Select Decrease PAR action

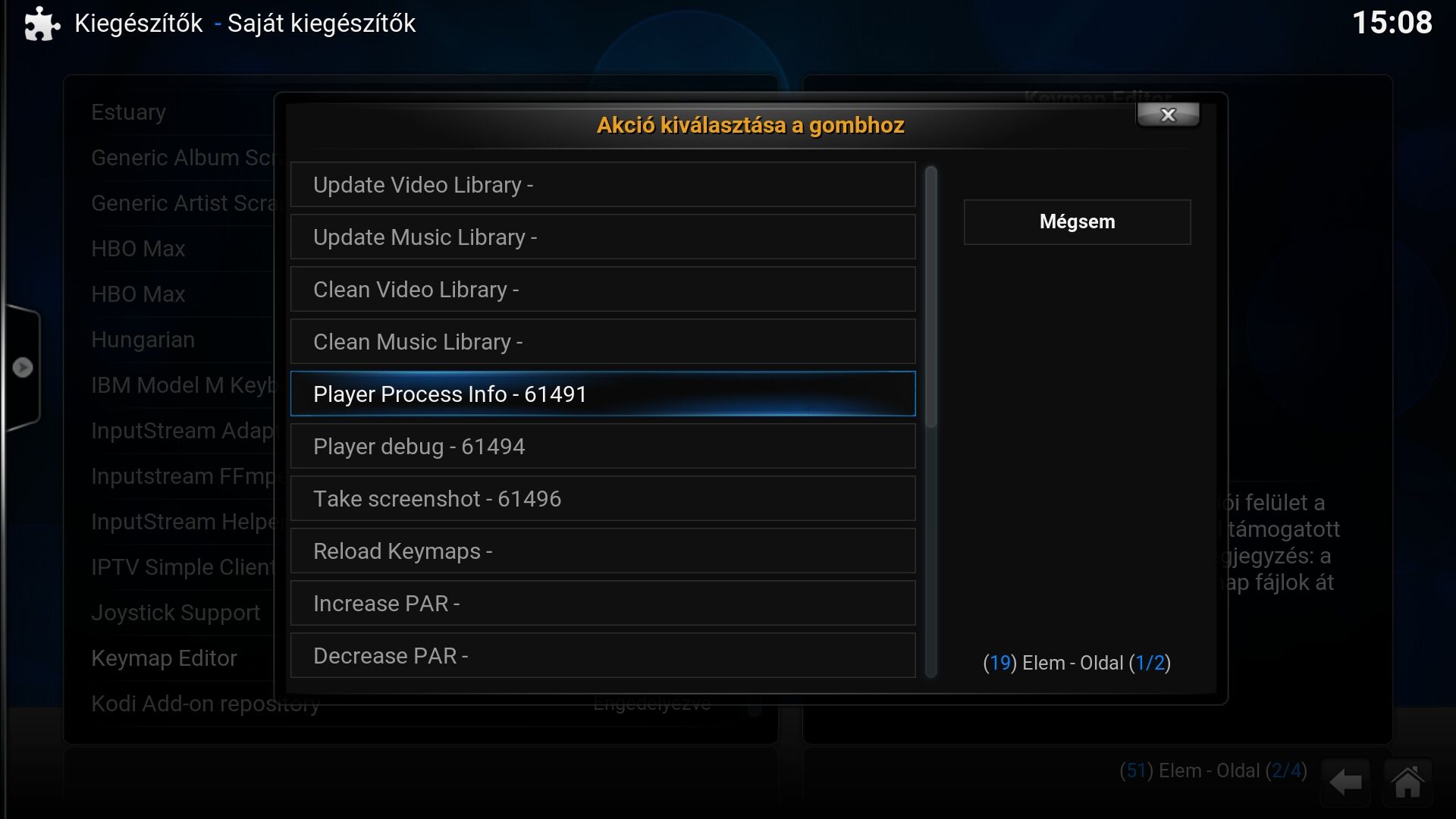(x=603, y=655)
